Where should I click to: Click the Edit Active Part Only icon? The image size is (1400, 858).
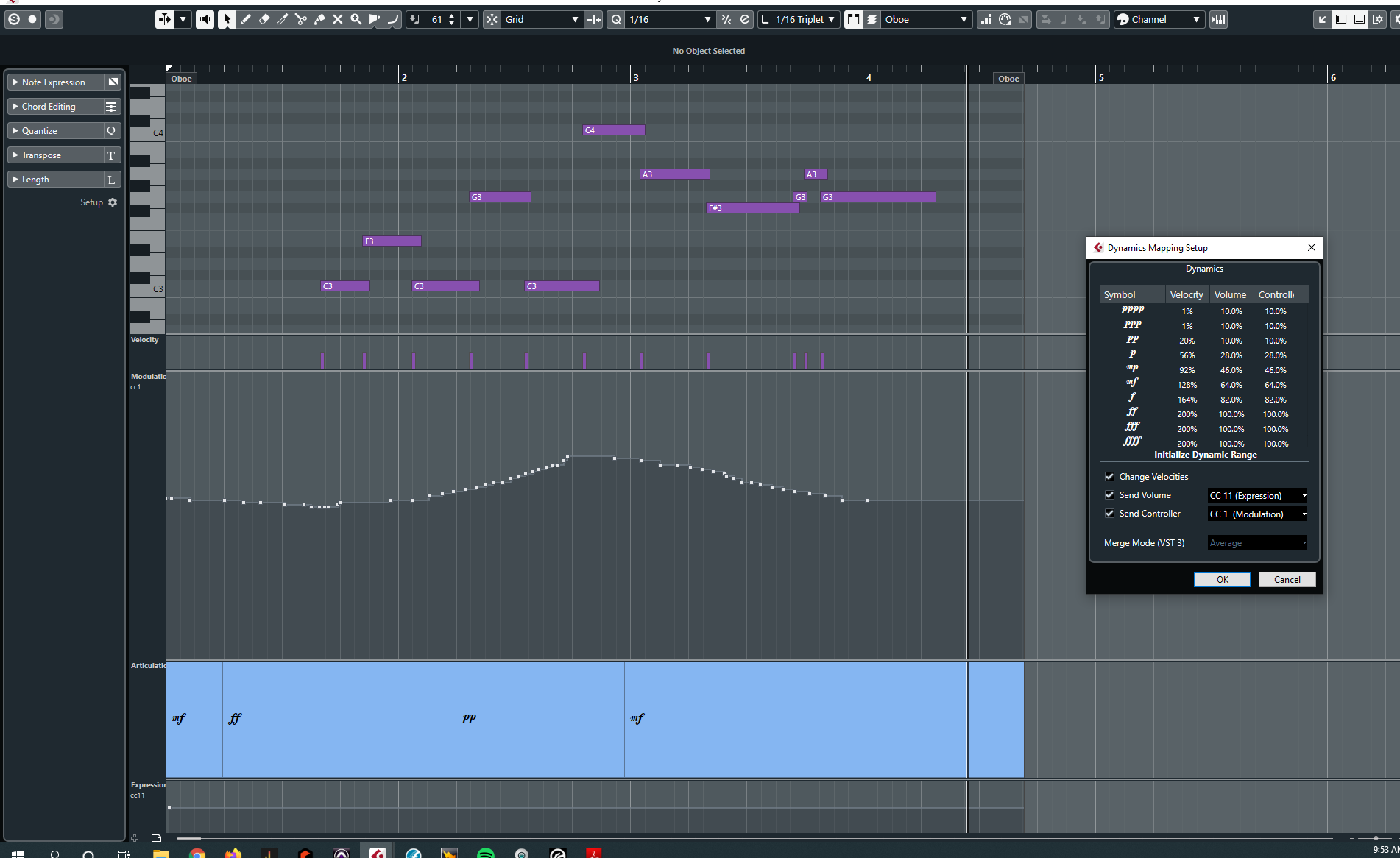(872, 19)
